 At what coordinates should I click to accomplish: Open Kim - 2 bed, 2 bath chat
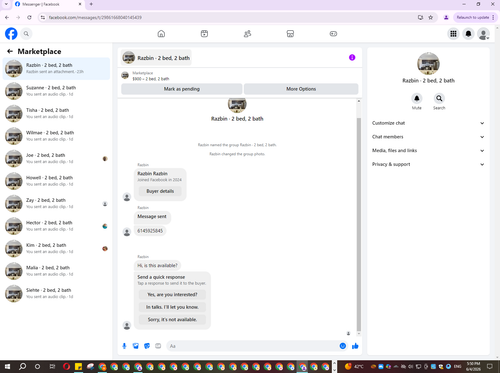click(56, 248)
